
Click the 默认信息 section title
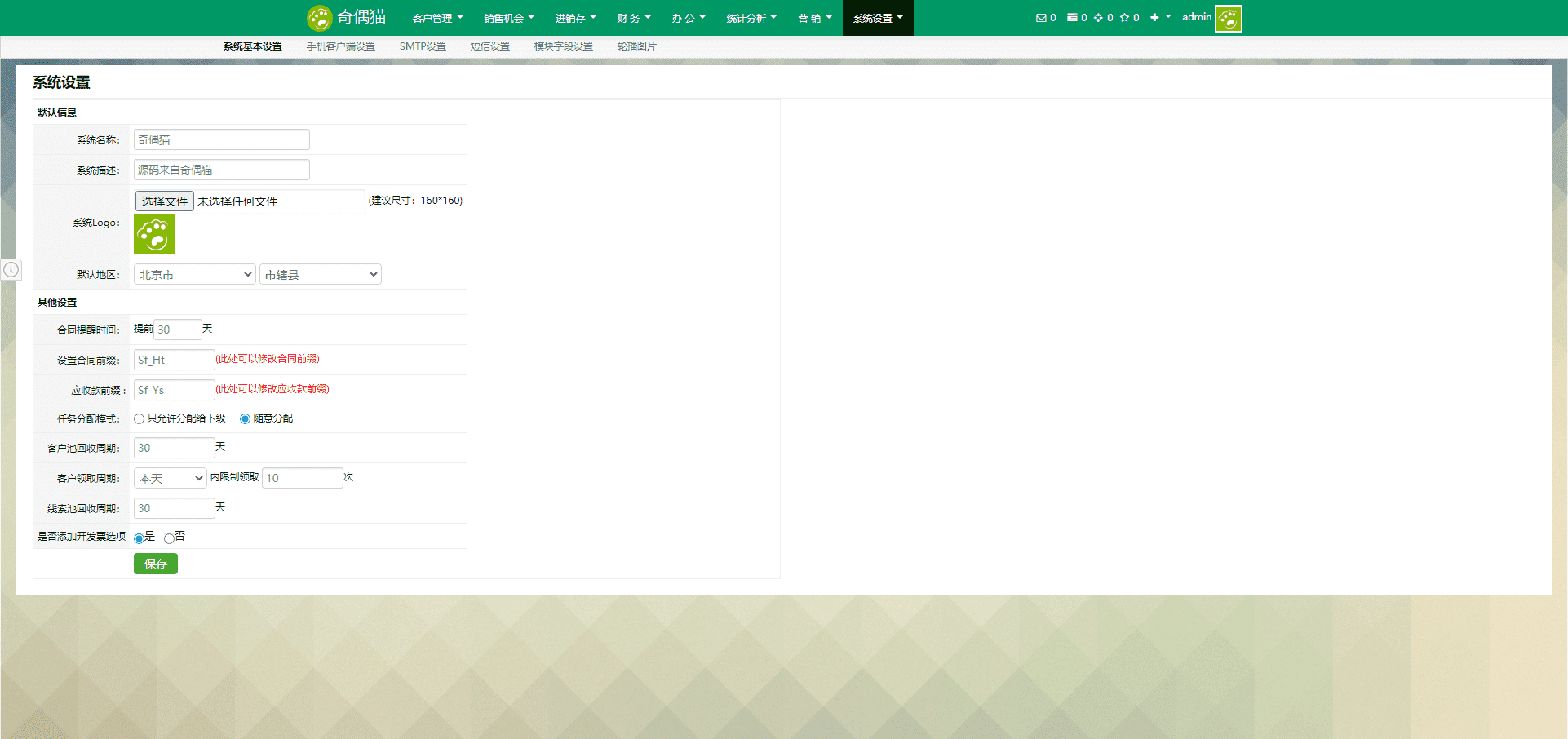pyautogui.click(x=57, y=113)
